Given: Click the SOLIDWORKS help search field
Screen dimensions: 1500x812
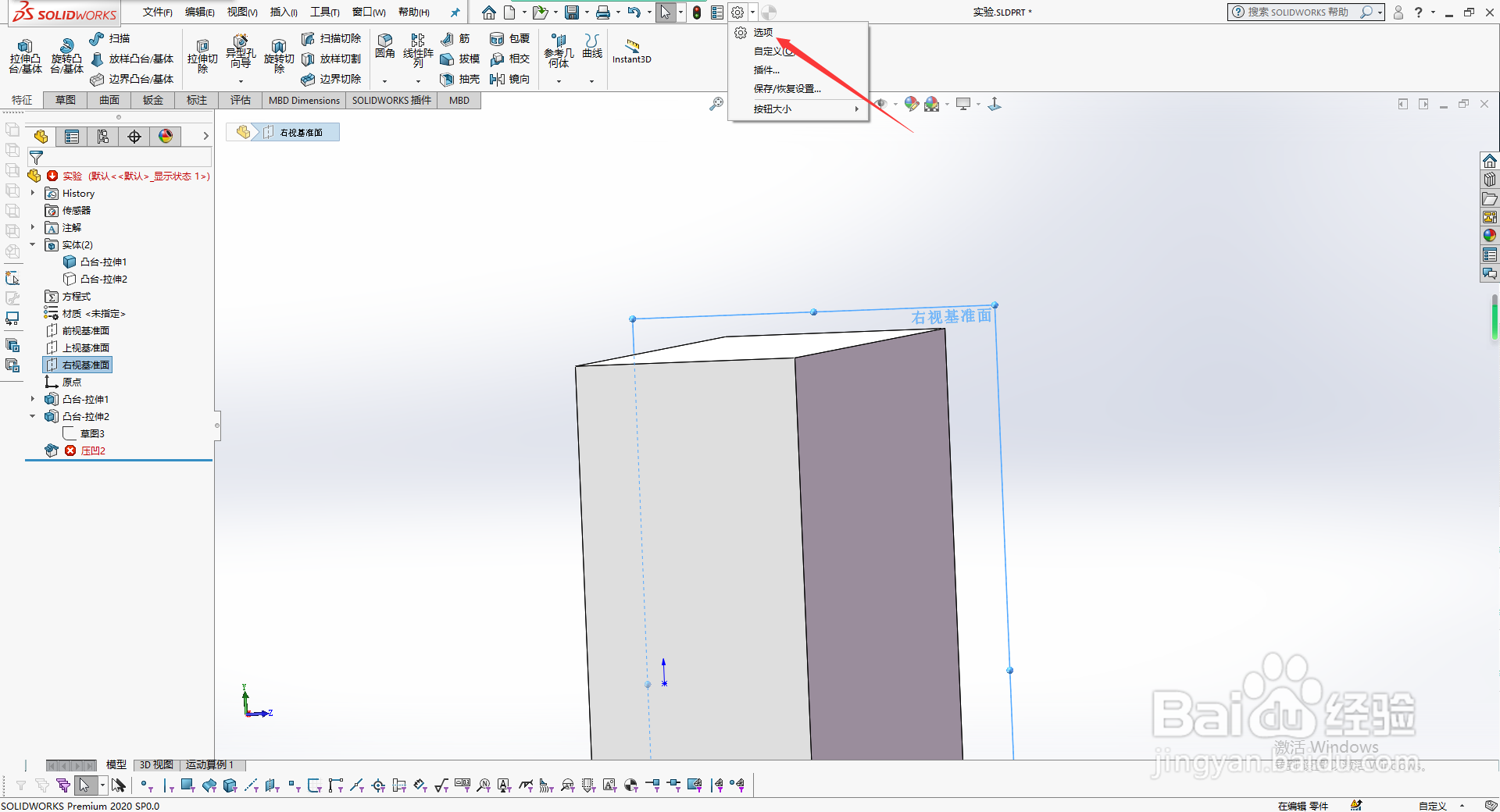Looking at the screenshot, I should 1297,12.
